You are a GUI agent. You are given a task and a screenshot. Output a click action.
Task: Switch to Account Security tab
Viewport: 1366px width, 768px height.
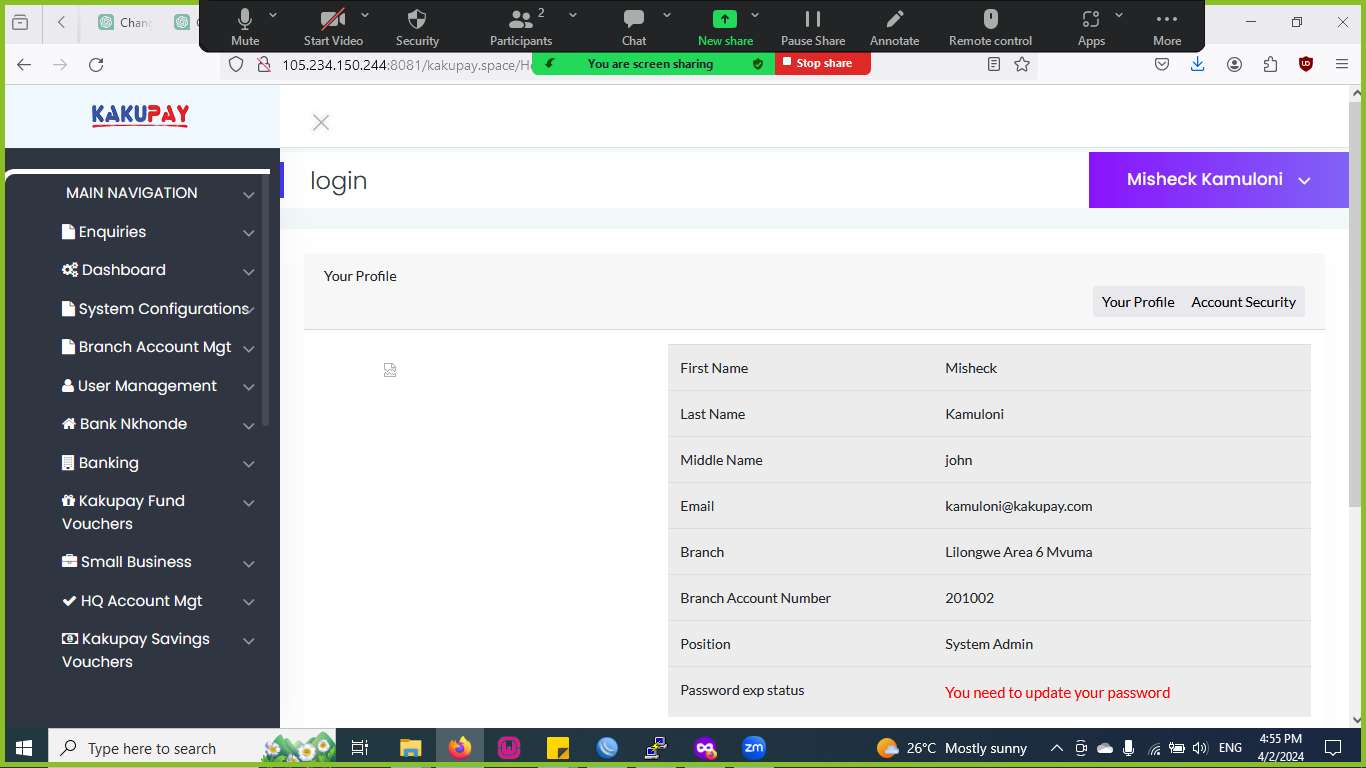tap(1243, 302)
